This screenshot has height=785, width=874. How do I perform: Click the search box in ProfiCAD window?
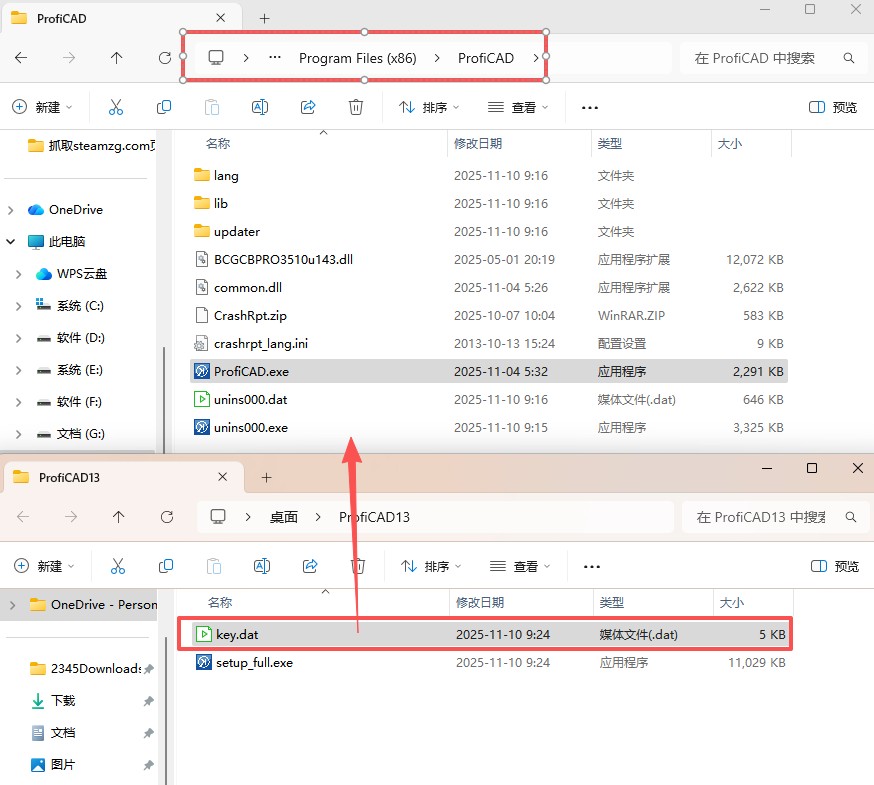[765, 58]
